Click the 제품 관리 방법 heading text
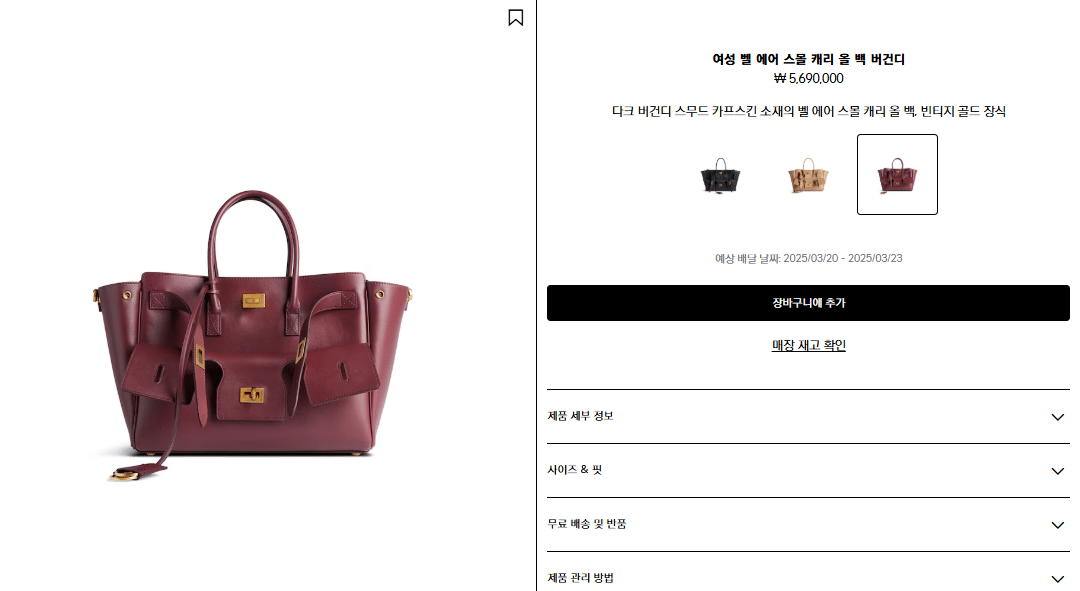Screen dimensions: 1080x591 pyautogui.click(x=580, y=577)
